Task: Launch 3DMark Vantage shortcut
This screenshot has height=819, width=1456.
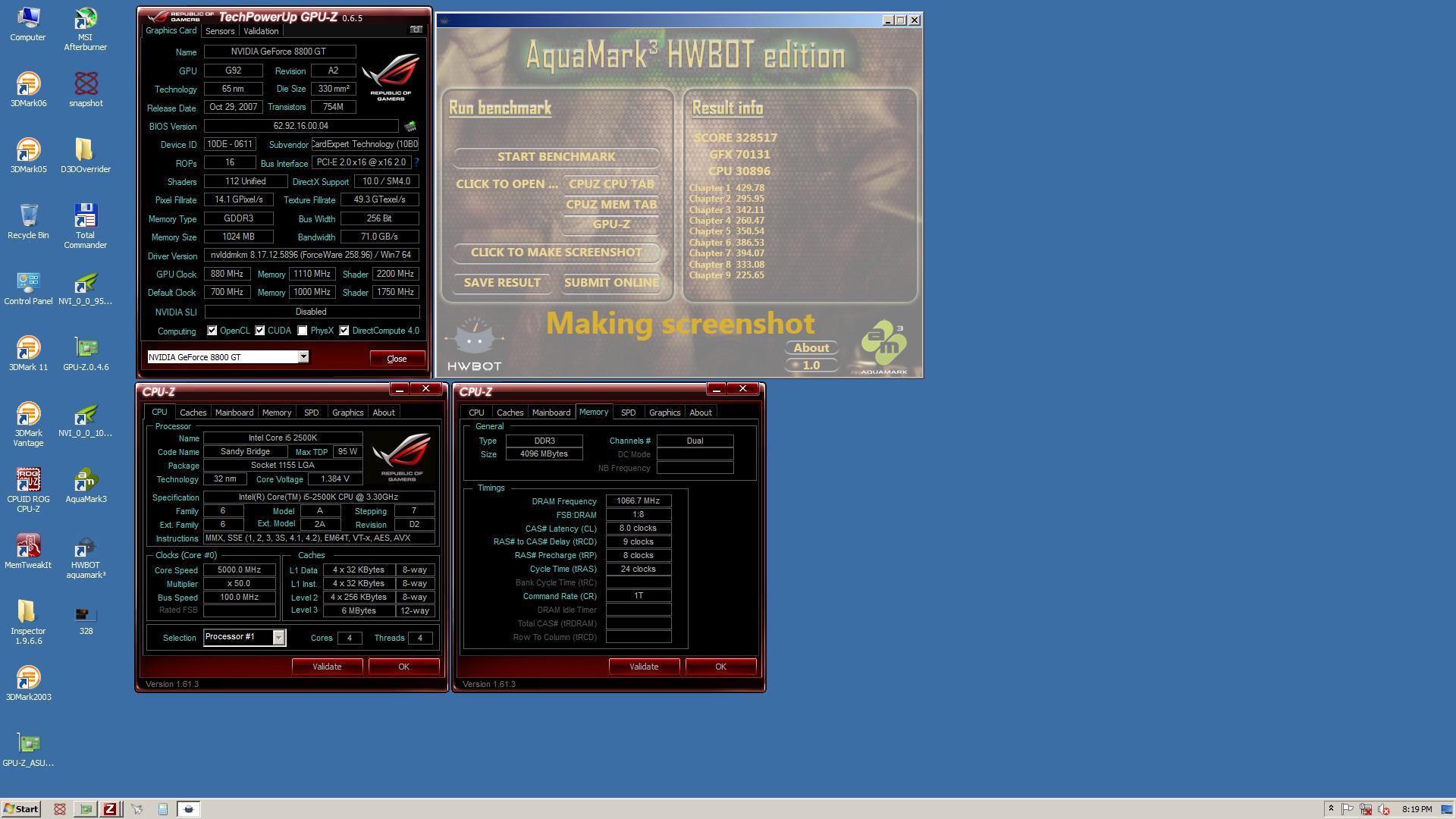Action: point(28,424)
